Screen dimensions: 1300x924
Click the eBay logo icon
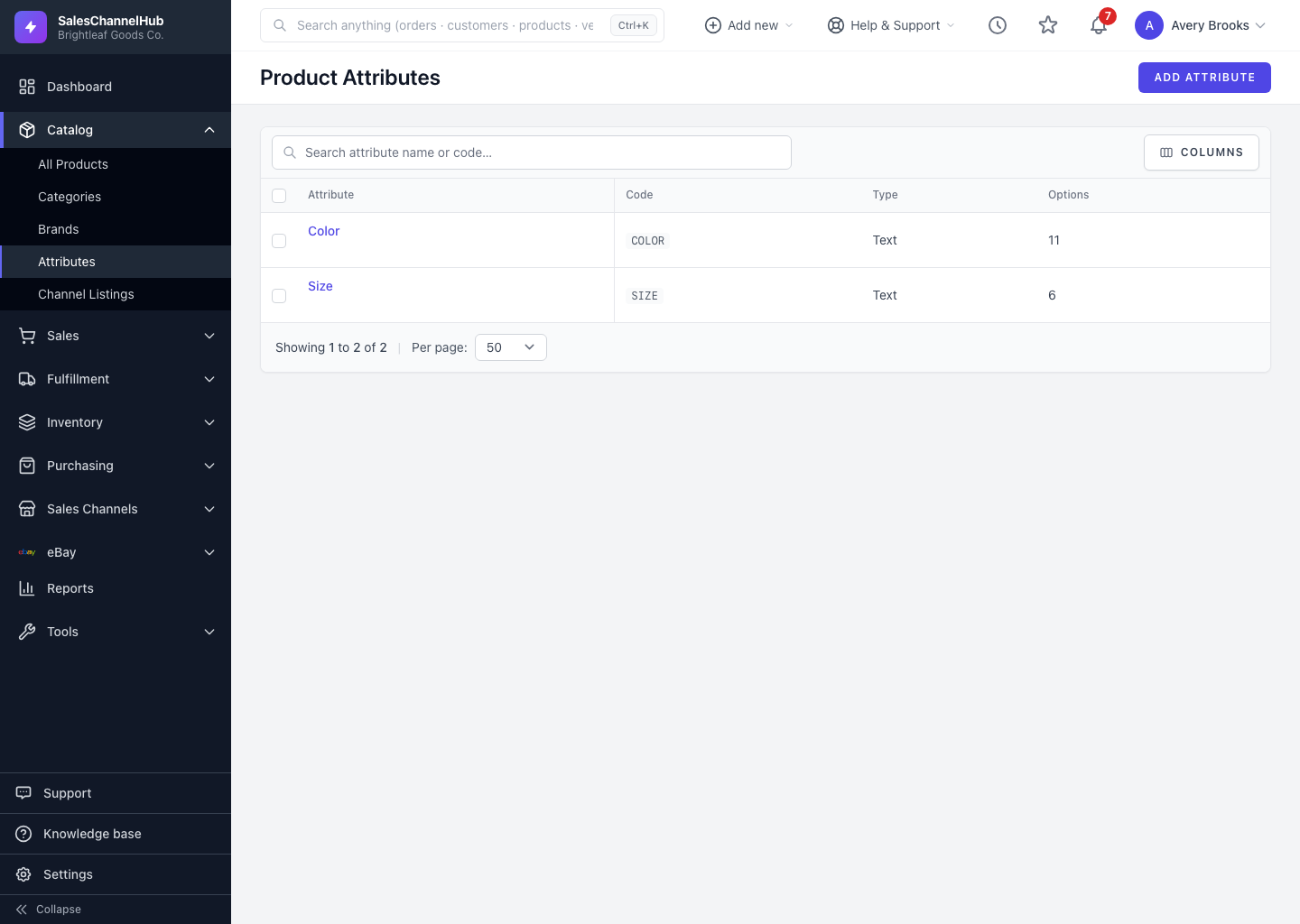27,552
